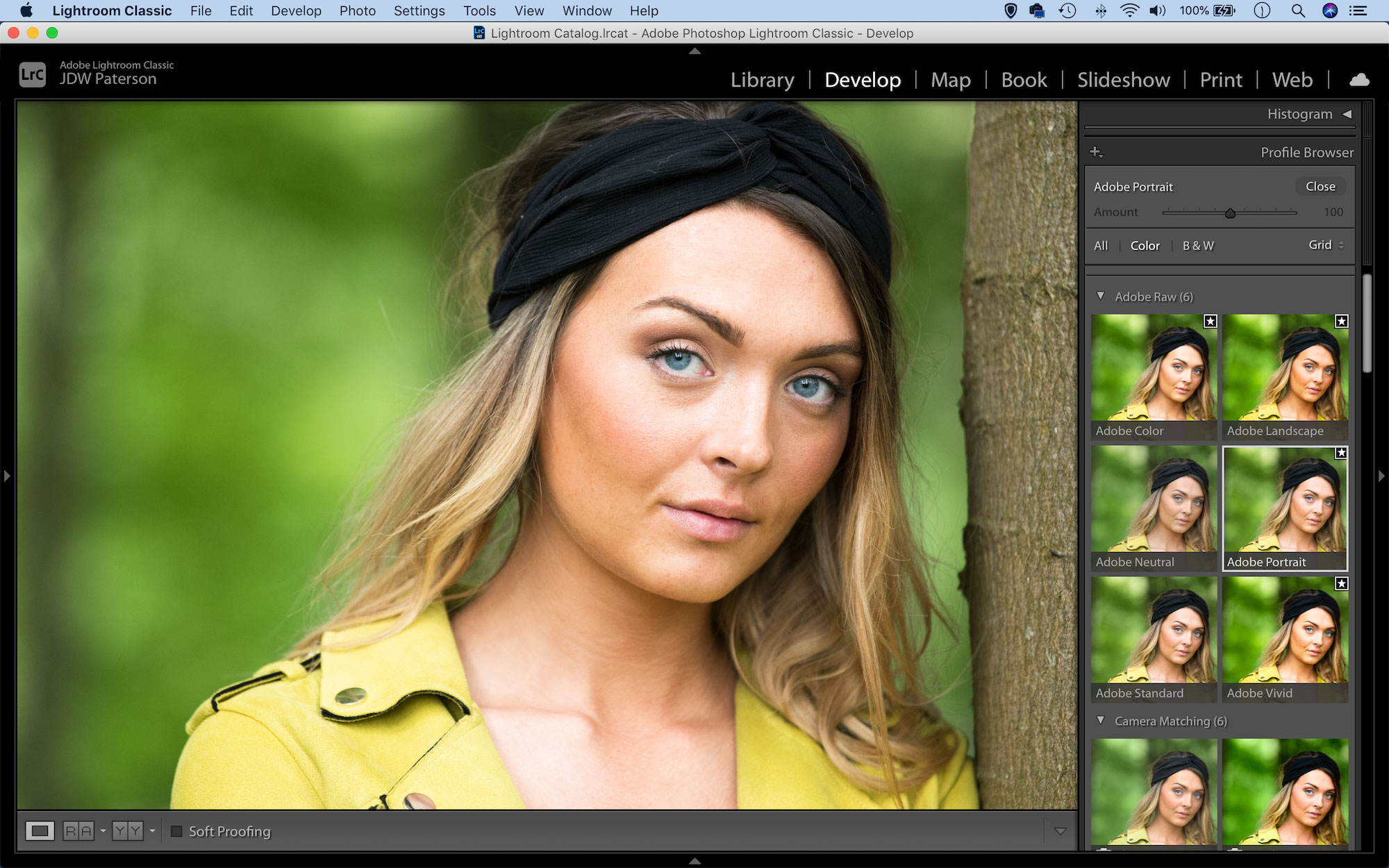Switch to the Map module
Screen dimensions: 1389x868
click(951, 80)
